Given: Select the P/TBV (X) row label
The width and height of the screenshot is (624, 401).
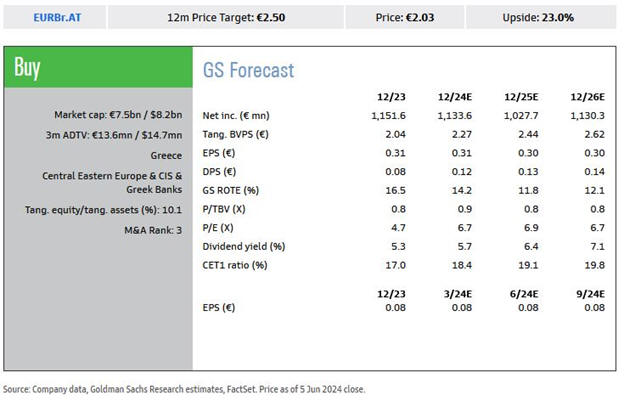Looking at the screenshot, I should pyautogui.click(x=226, y=207).
